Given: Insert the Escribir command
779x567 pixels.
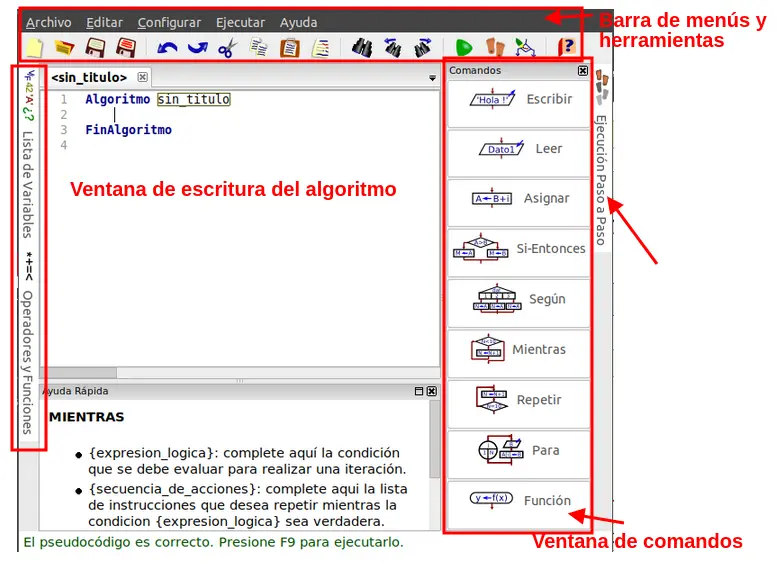Looking at the screenshot, I should coord(519,104).
